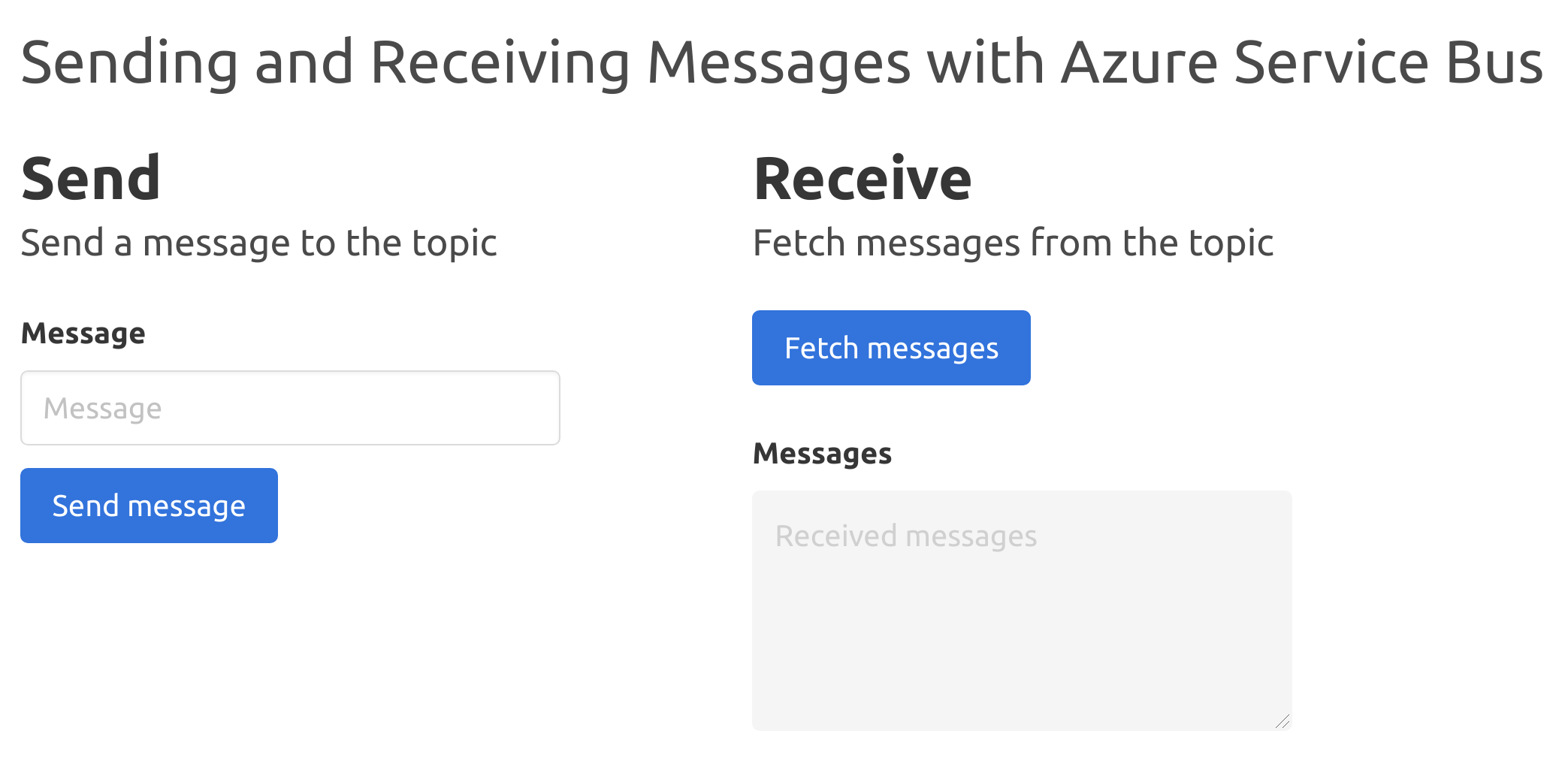
Task: Click the bold Messages label above text area
Action: tap(822, 454)
